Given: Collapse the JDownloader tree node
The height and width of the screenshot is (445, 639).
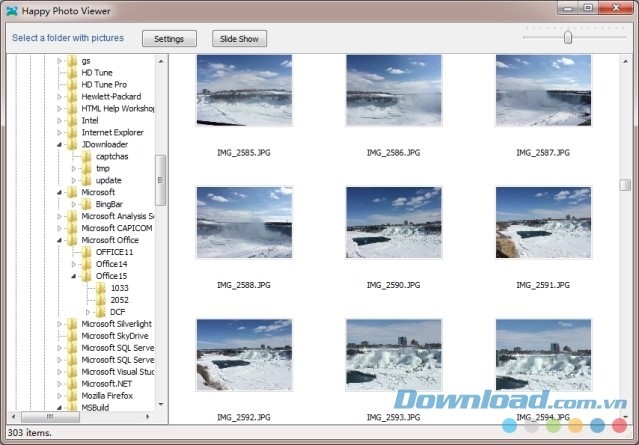Looking at the screenshot, I should (59, 144).
